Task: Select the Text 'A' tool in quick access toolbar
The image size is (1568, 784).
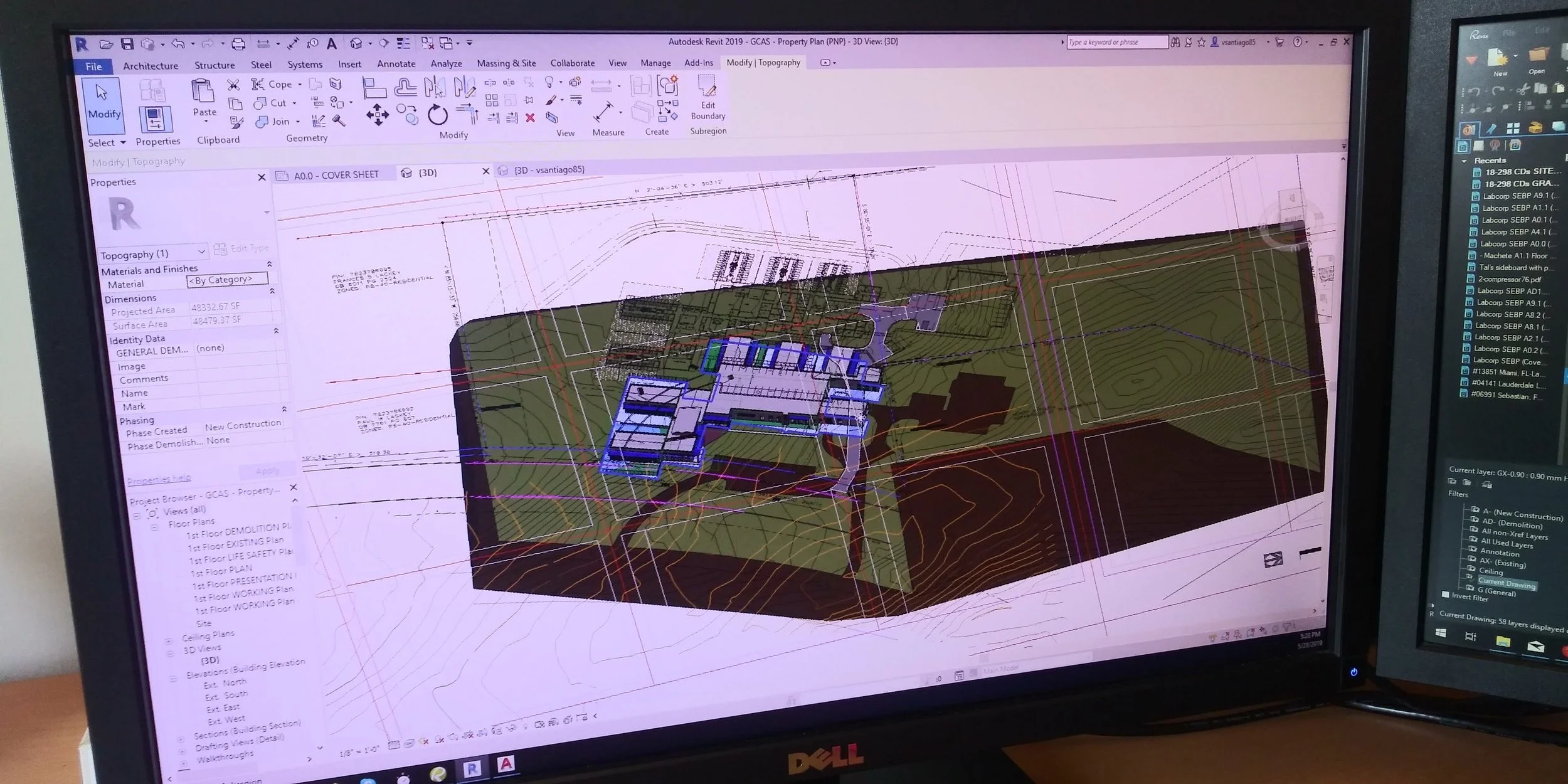Action: pyautogui.click(x=332, y=43)
